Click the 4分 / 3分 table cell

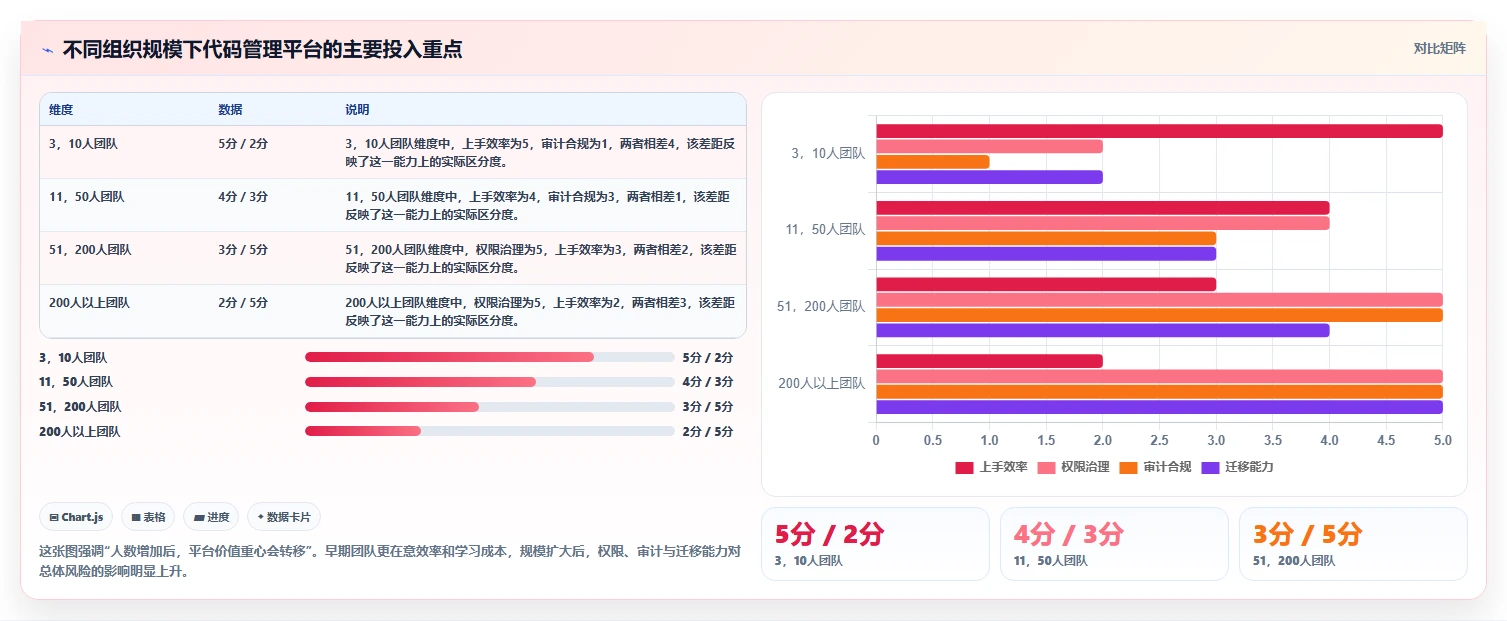pyautogui.click(x=272, y=205)
